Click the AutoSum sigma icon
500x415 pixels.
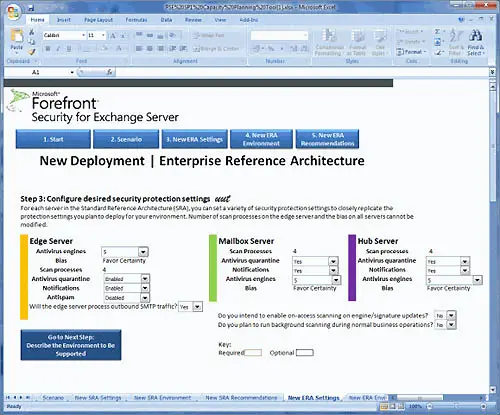[x=437, y=32]
